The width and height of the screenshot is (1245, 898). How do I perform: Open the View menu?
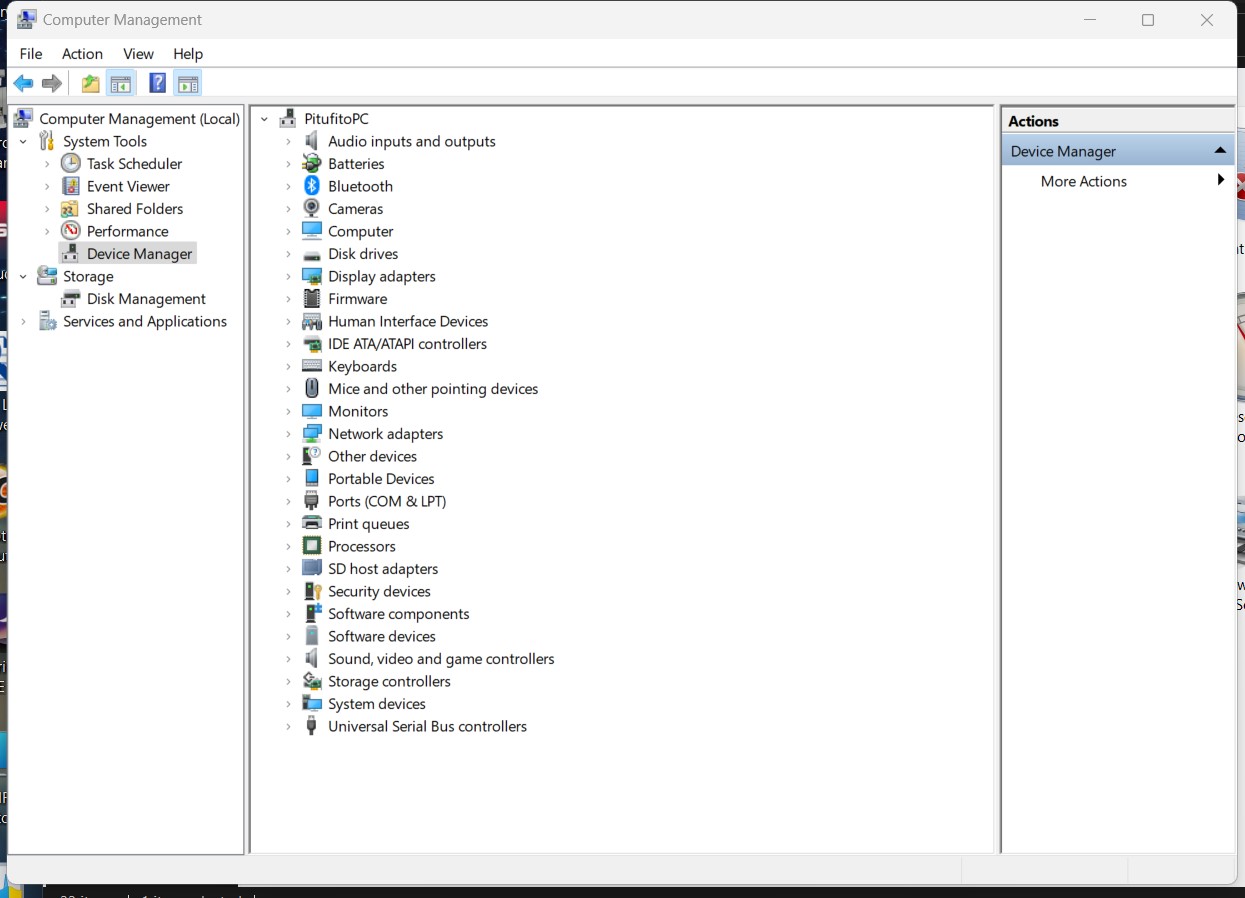coord(138,54)
